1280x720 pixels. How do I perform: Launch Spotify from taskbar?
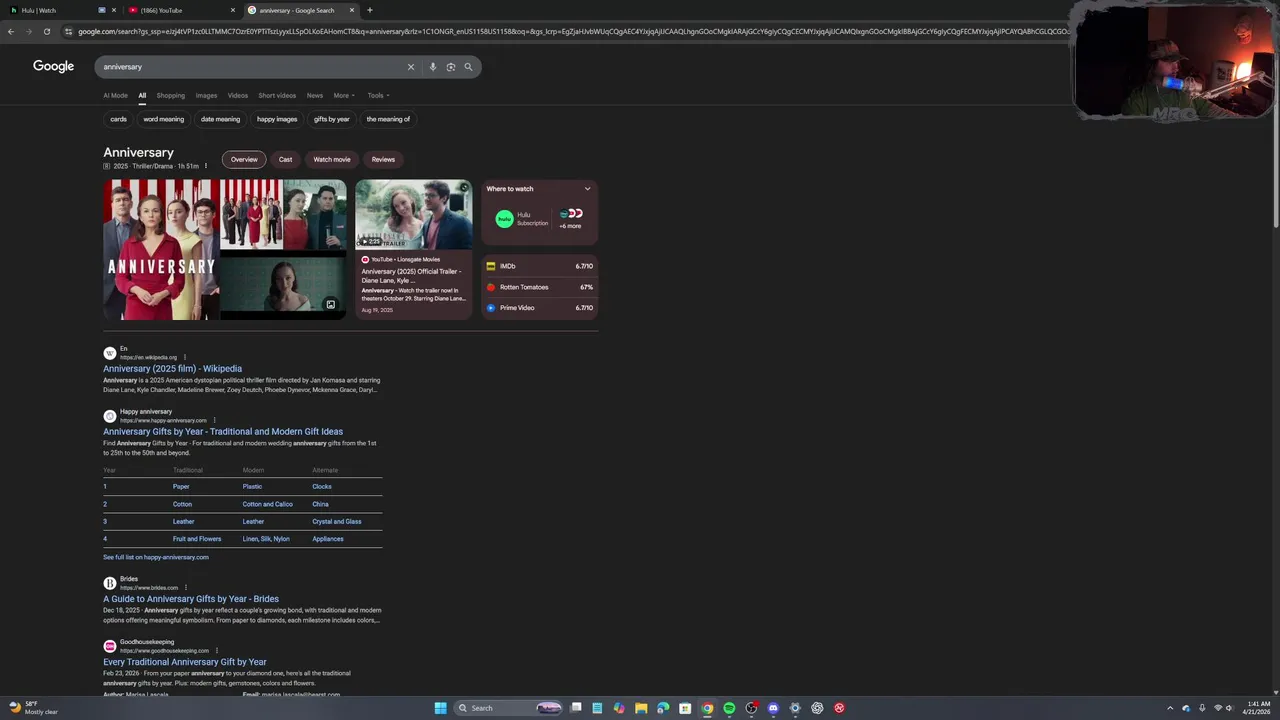729,708
